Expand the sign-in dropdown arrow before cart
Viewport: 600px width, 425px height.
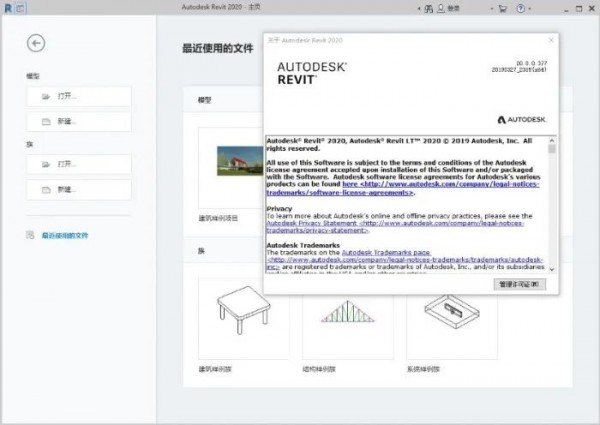click(492, 8)
